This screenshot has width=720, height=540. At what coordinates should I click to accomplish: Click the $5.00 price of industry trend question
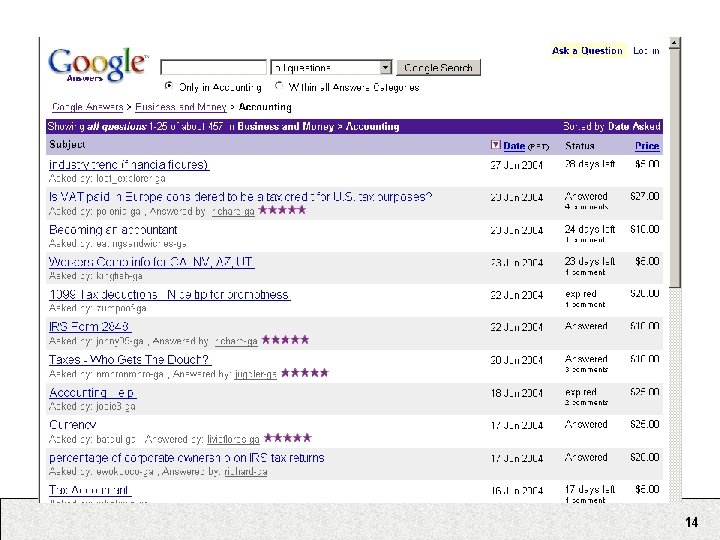click(x=647, y=164)
